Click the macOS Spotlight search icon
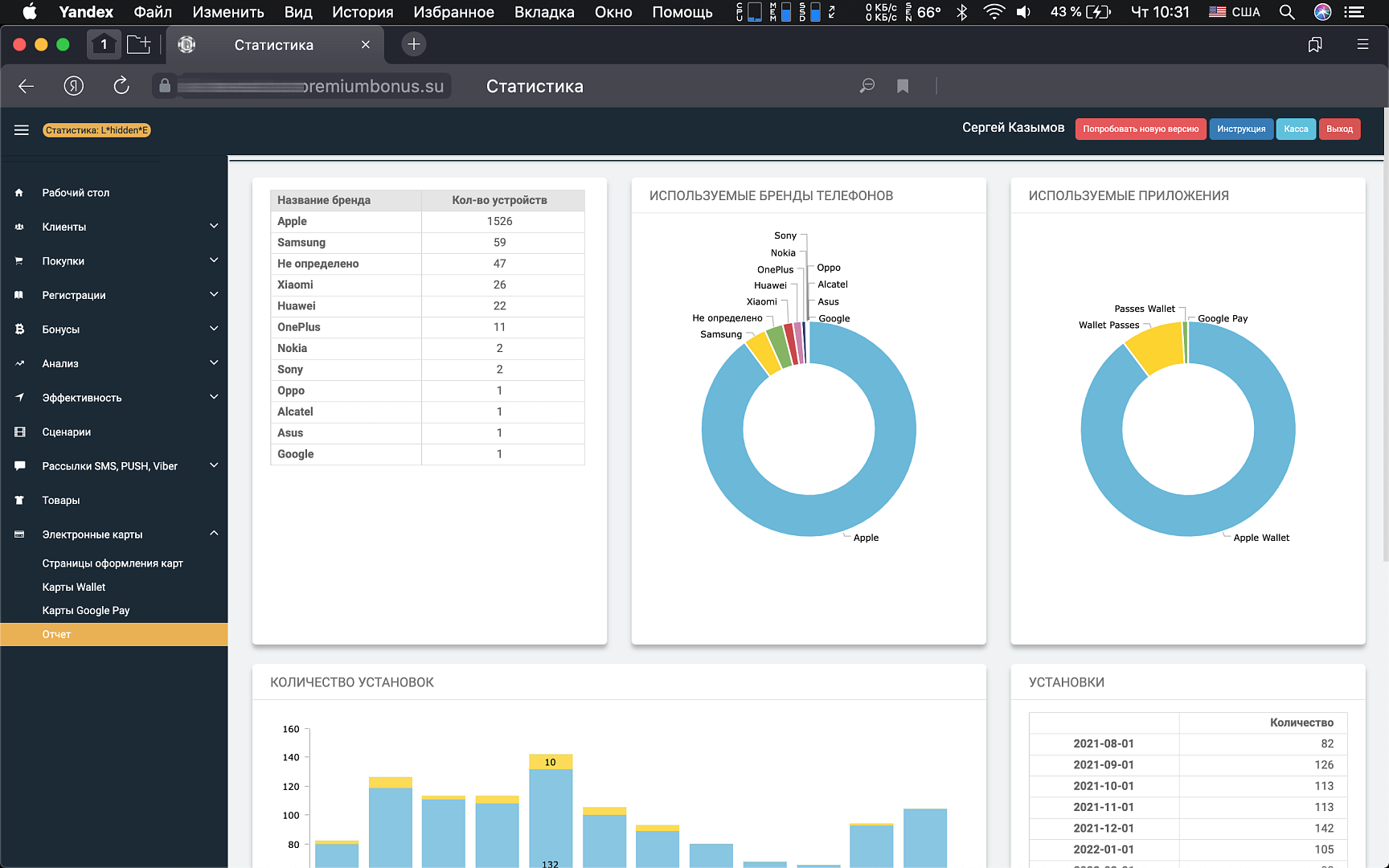The image size is (1389, 868). (1287, 12)
